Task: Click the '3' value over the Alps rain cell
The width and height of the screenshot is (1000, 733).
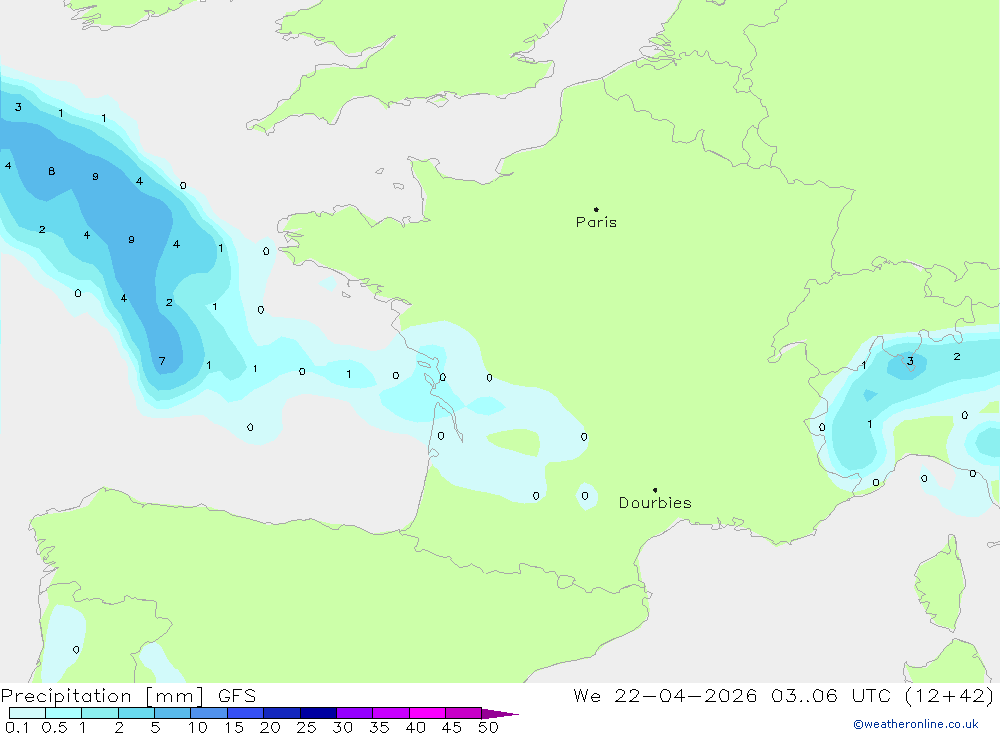Action: (x=910, y=361)
